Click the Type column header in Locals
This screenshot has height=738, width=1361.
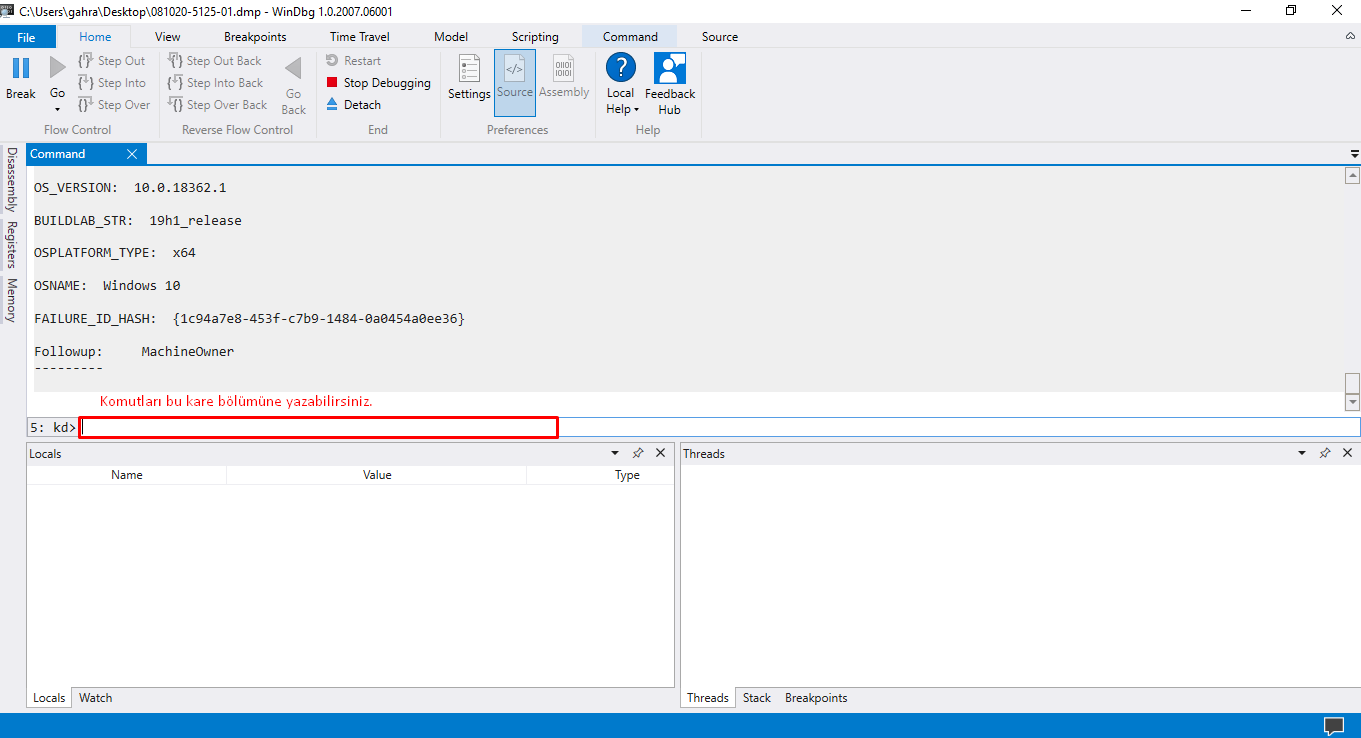pyautogui.click(x=627, y=475)
